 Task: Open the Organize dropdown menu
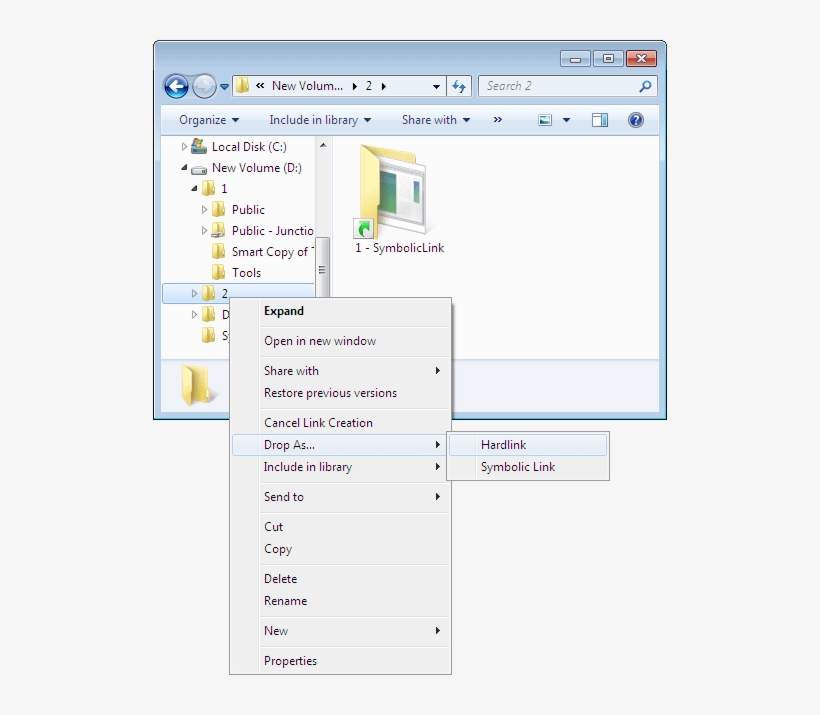[205, 119]
